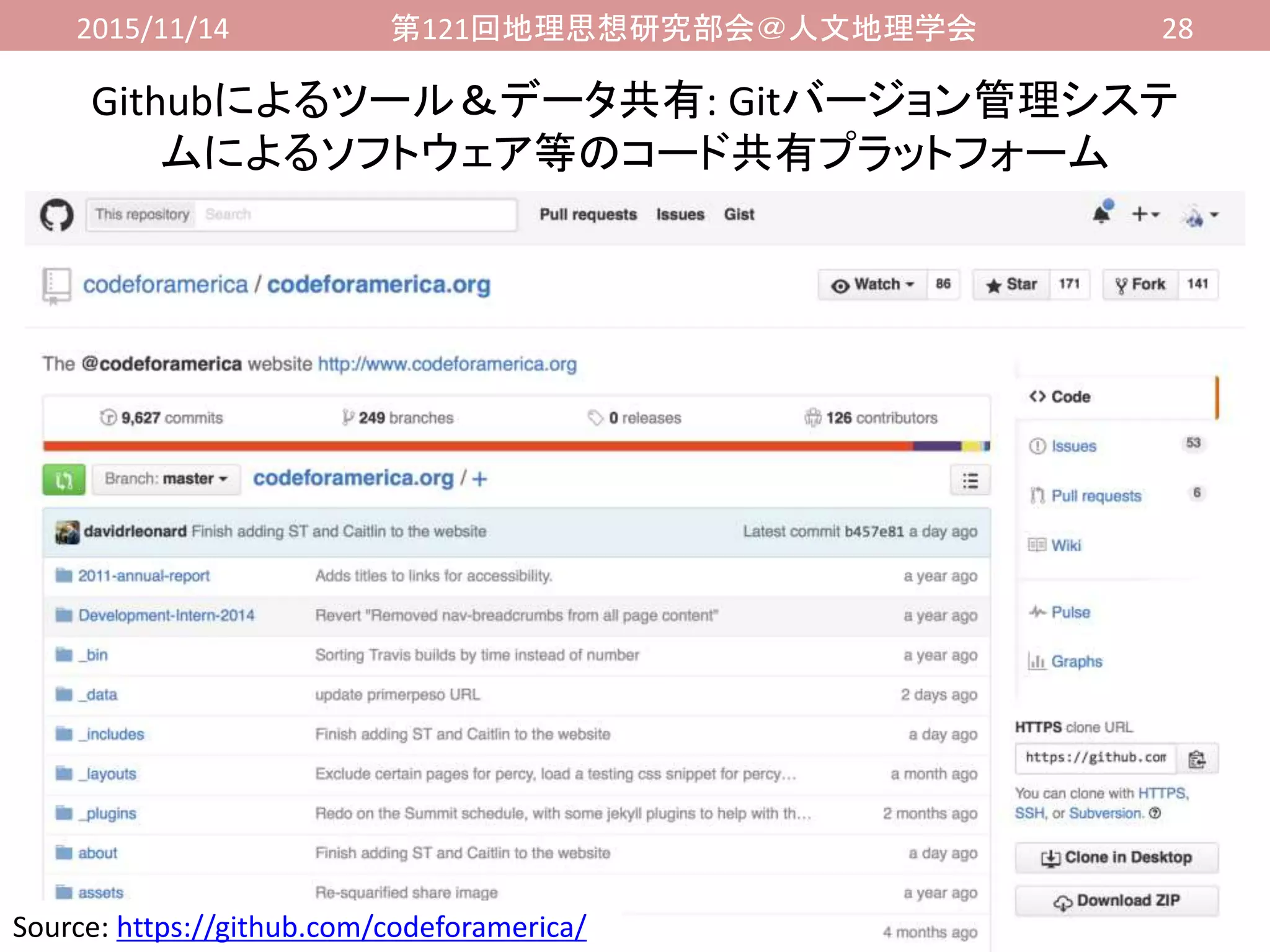
Task: Open Pull requests in top navigation
Action: 588,214
